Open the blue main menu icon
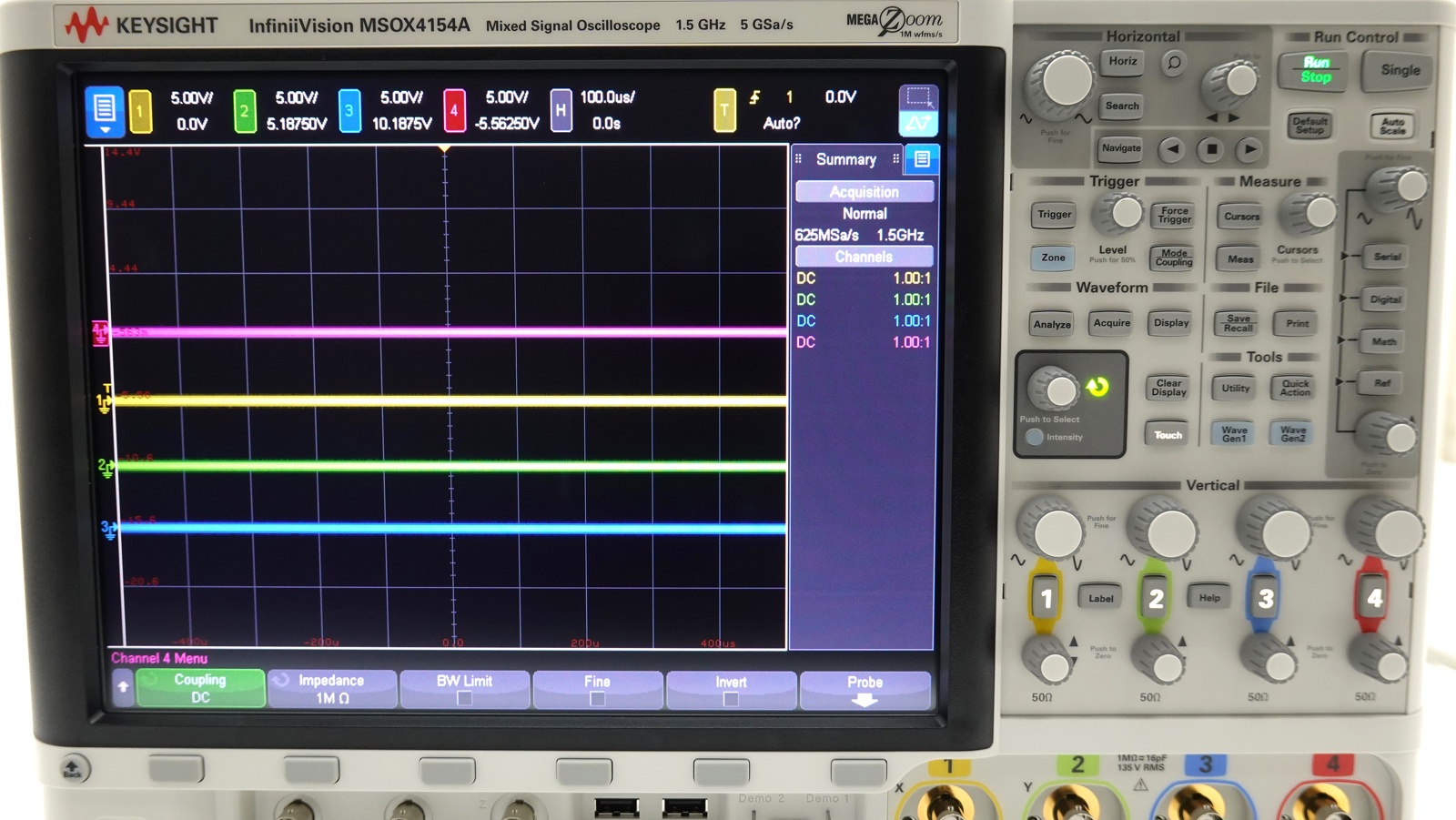 (x=104, y=111)
